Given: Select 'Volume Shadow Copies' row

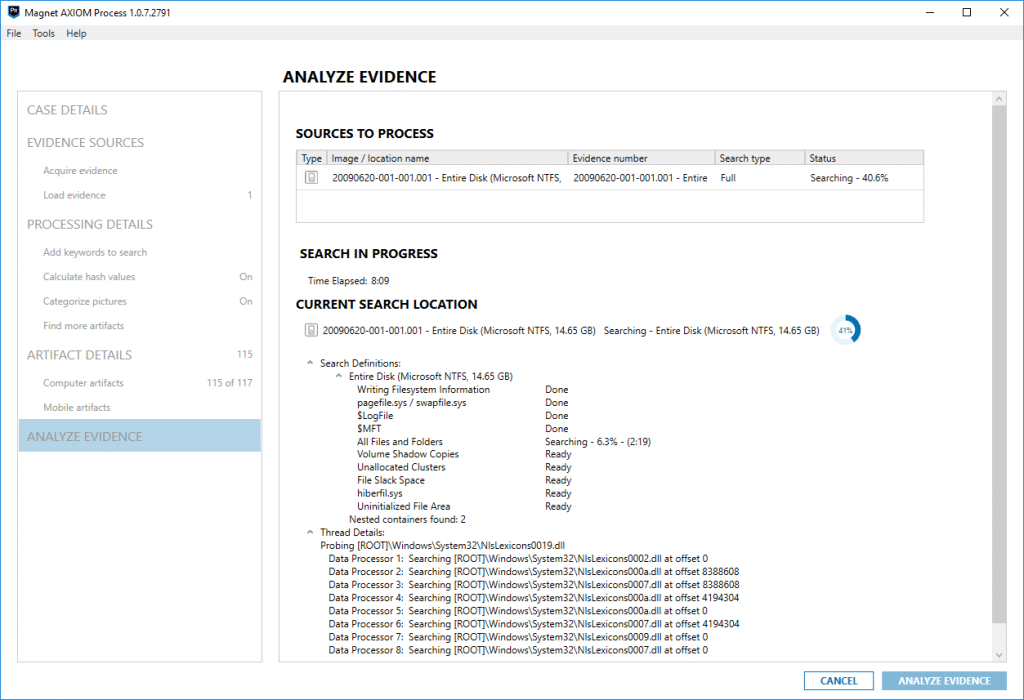Looking at the screenshot, I should (x=408, y=454).
